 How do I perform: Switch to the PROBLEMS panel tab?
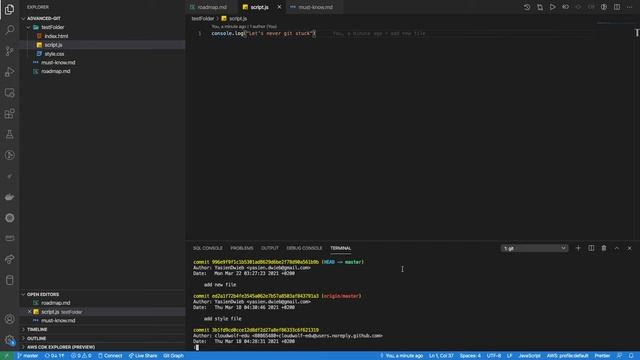[242, 248]
